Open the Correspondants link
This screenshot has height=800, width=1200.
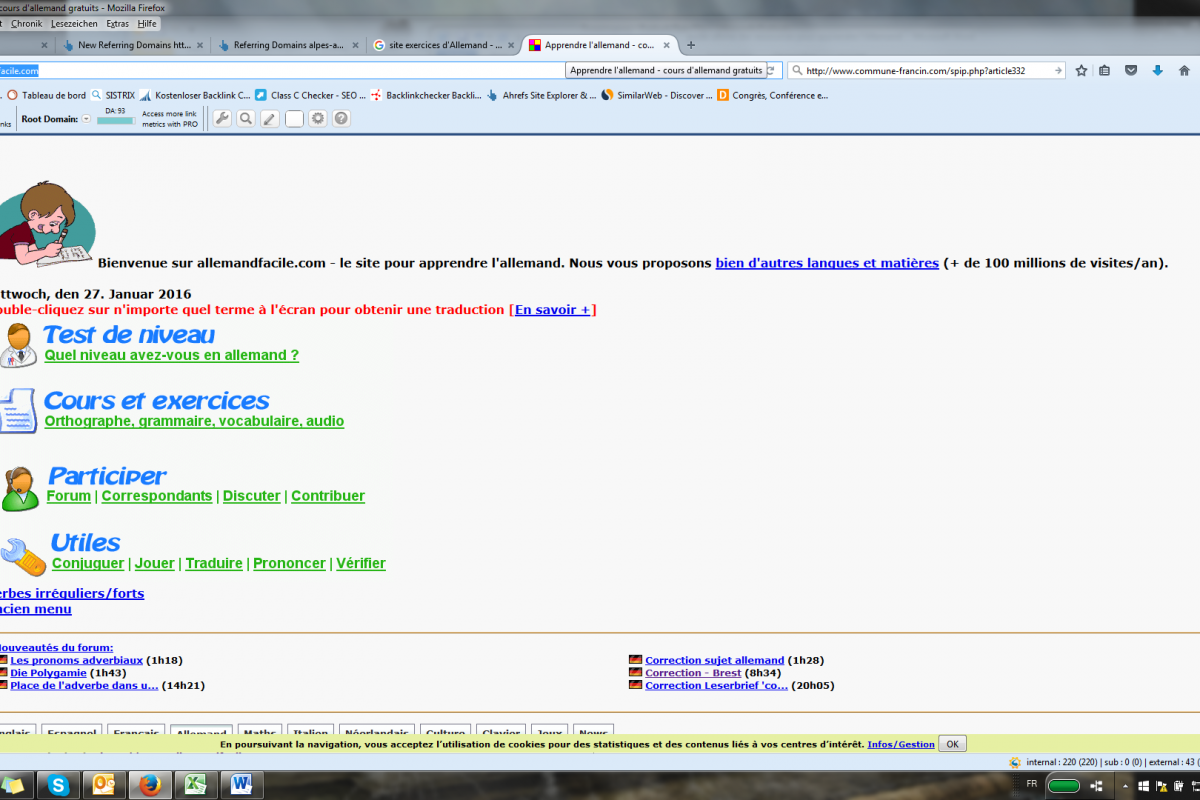click(157, 496)
